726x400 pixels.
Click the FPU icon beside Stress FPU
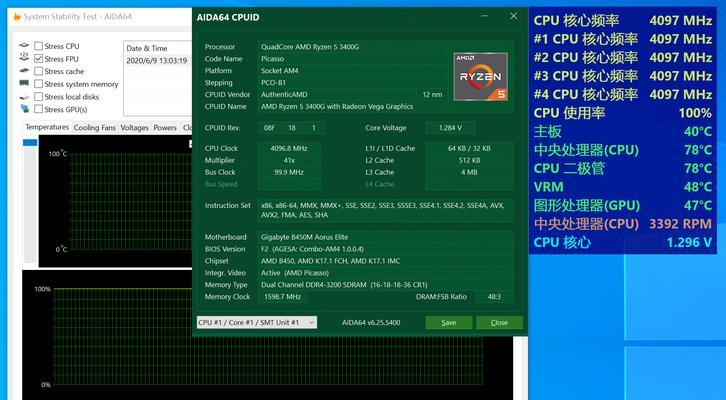25,57
